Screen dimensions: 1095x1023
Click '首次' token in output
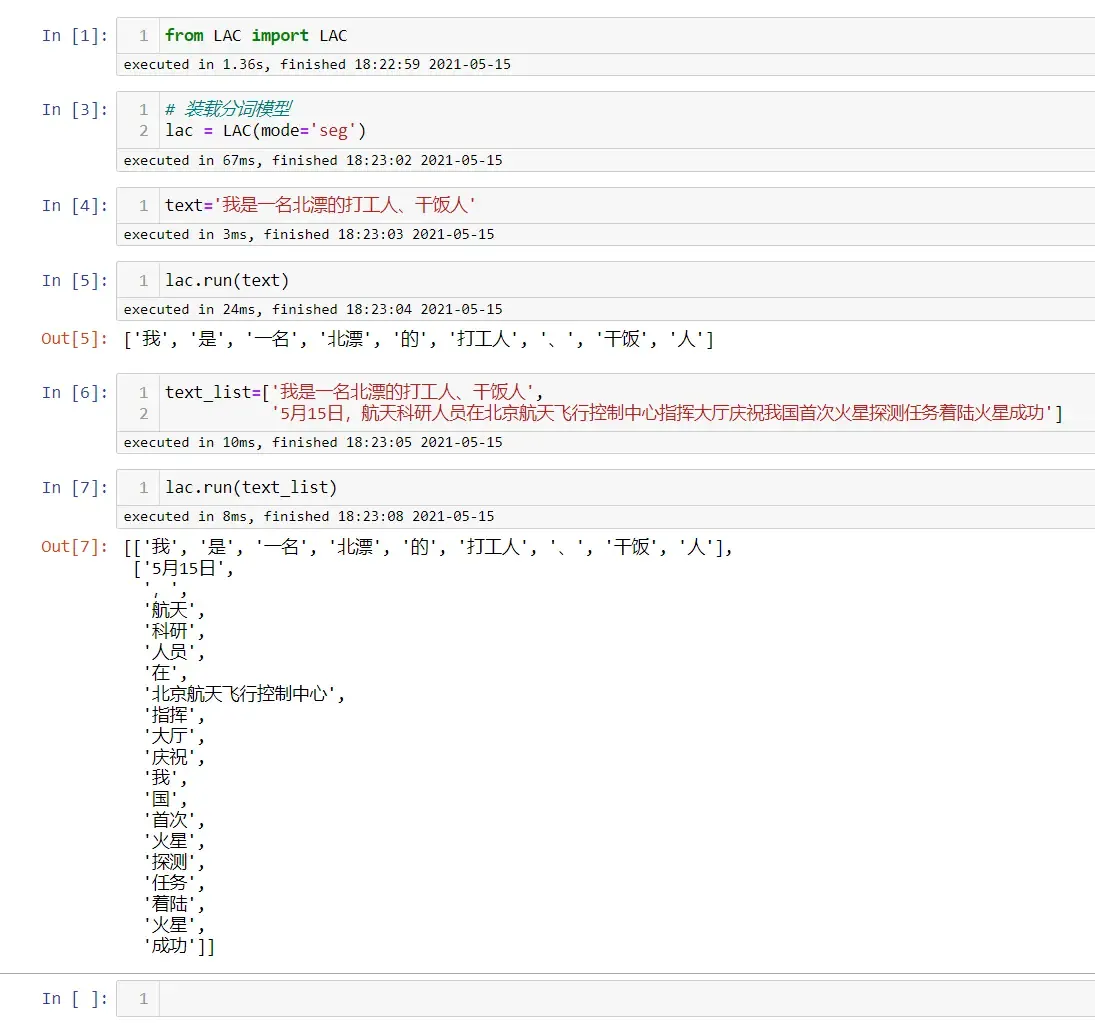coord(170,820)
